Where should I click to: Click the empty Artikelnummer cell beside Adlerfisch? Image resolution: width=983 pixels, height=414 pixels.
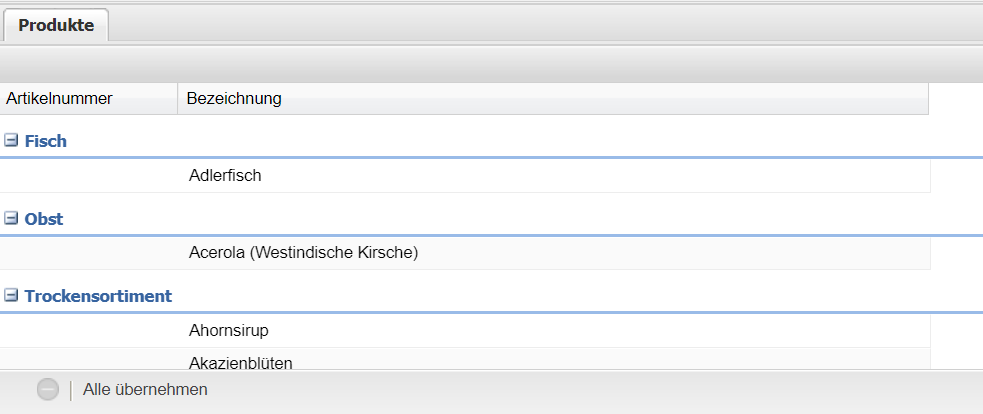(x=88, y=176)
